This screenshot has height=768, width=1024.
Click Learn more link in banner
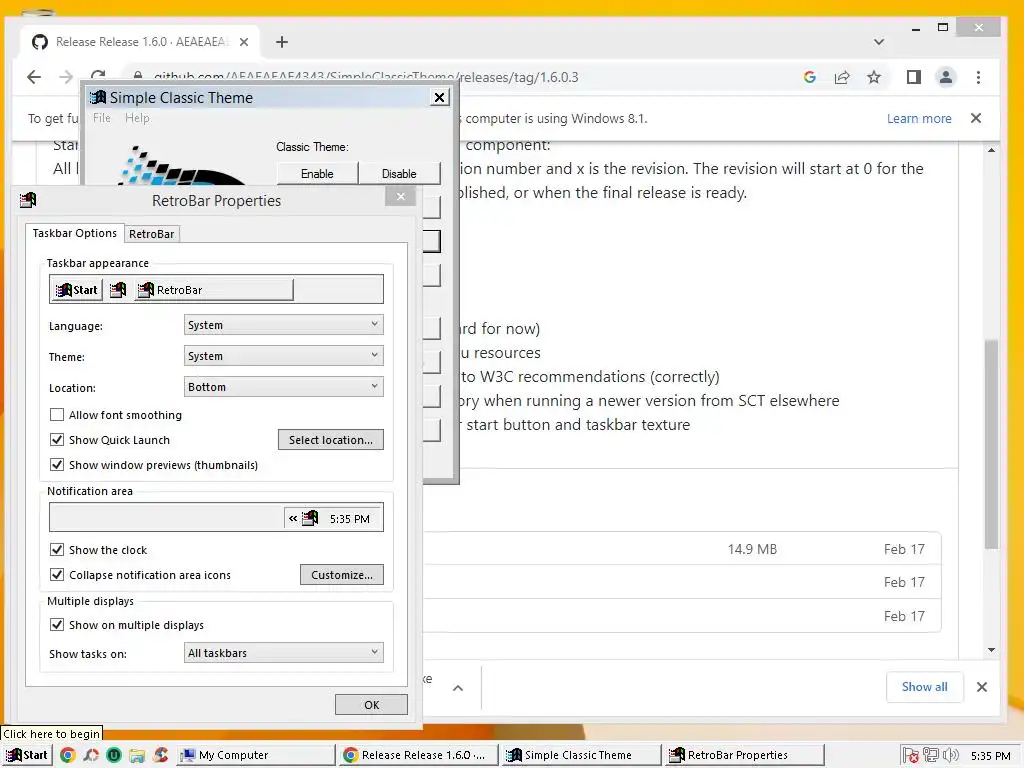[x=919, y=118]
